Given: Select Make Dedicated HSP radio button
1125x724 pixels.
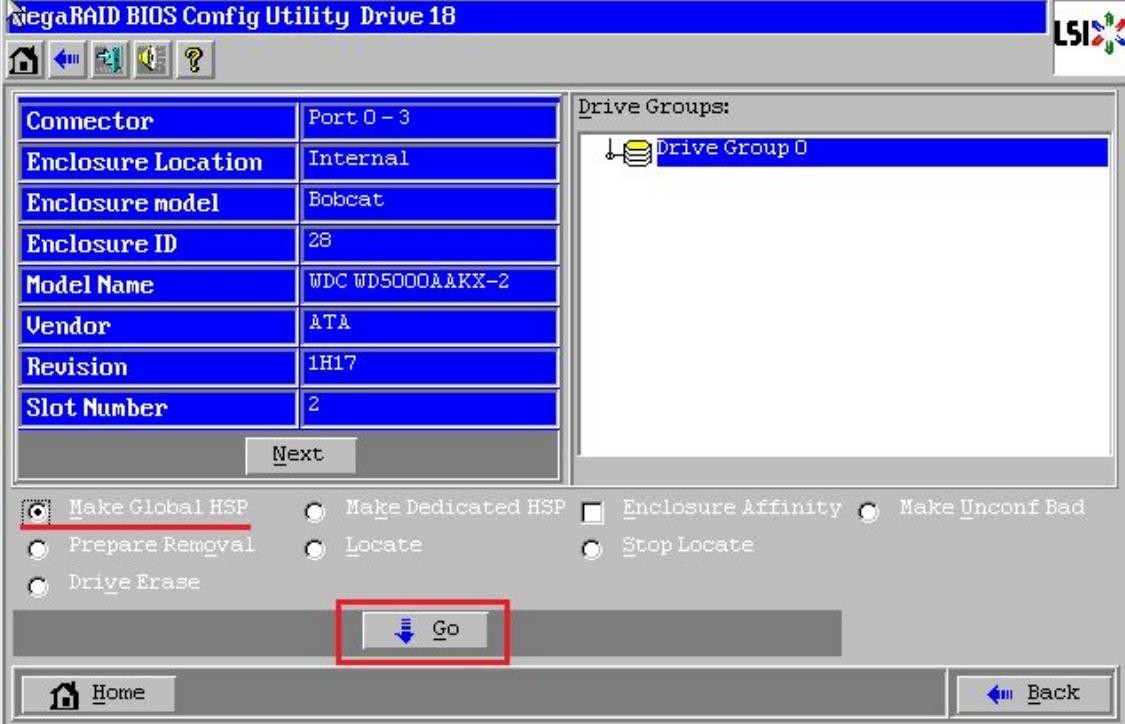Looking at the screenshot, I should click(x=314, y=512).
